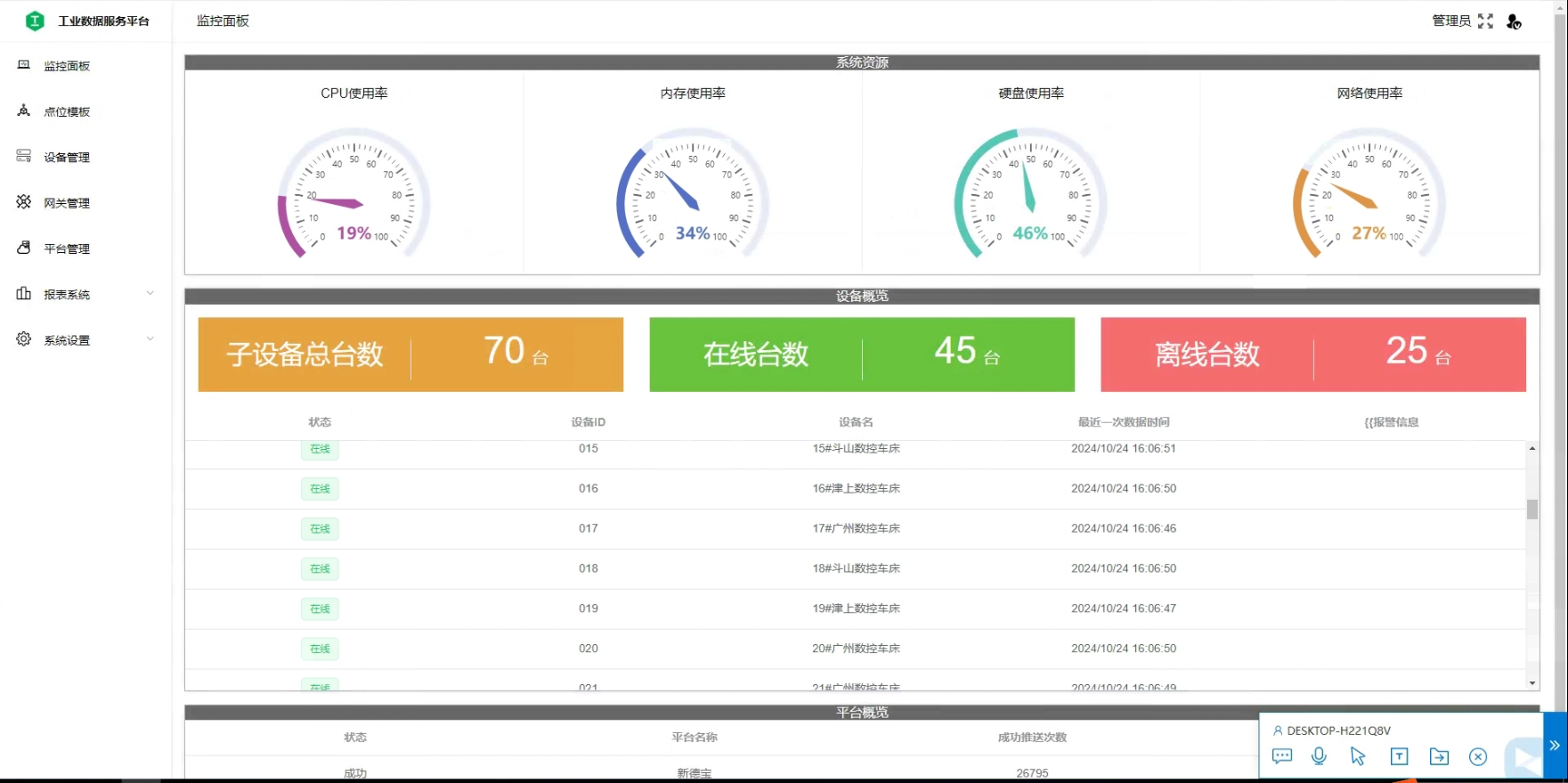The image size is (1568, 783).
Task: Click the device table scrollbar up arrow
Action: (1532, 448)
